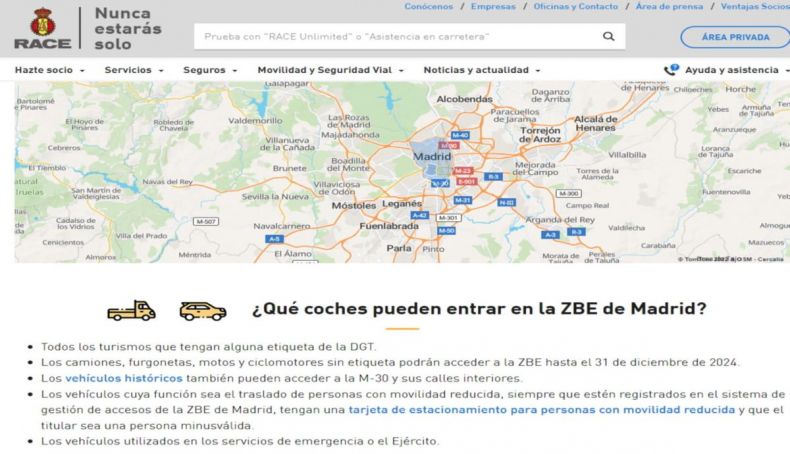Open Noticias y actualidad dropdown

[x=482, y=70]
